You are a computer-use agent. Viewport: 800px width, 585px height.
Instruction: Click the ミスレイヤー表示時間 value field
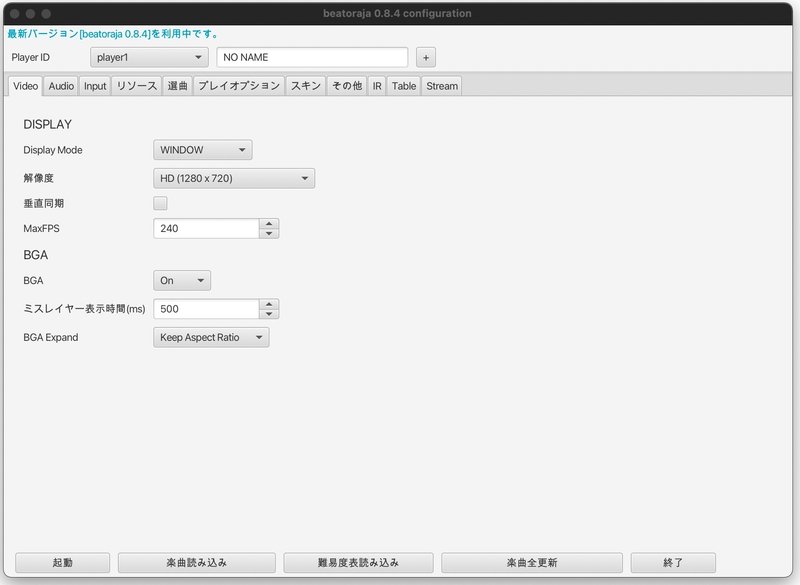tap(206, 309)
